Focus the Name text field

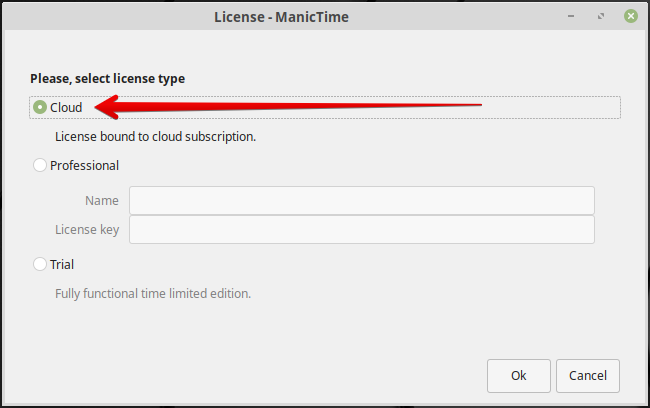[362, 201]
